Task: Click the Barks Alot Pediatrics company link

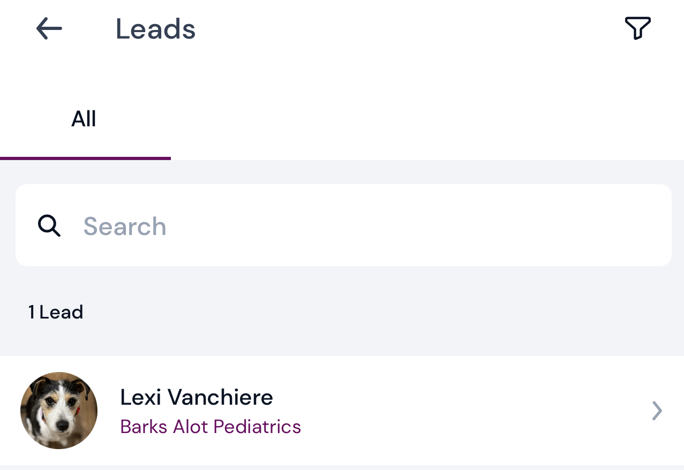Action: coord(210,427)
